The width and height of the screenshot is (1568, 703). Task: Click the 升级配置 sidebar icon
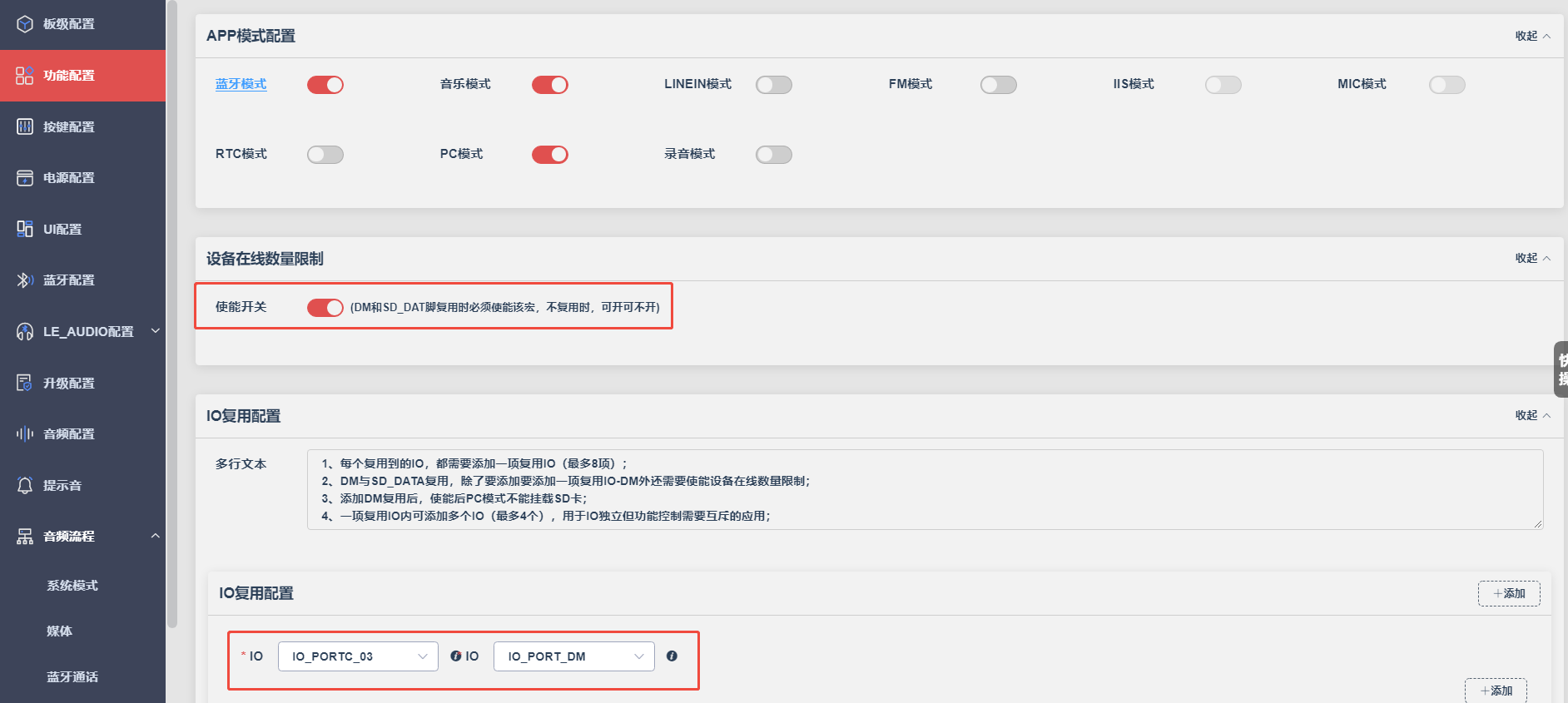(x=25, y=383)
